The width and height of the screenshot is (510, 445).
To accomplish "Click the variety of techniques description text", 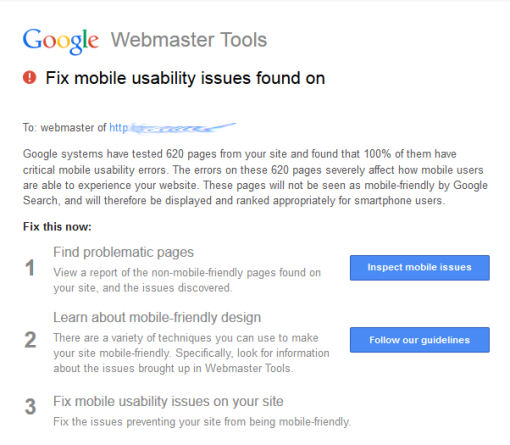I will point(191,353).
